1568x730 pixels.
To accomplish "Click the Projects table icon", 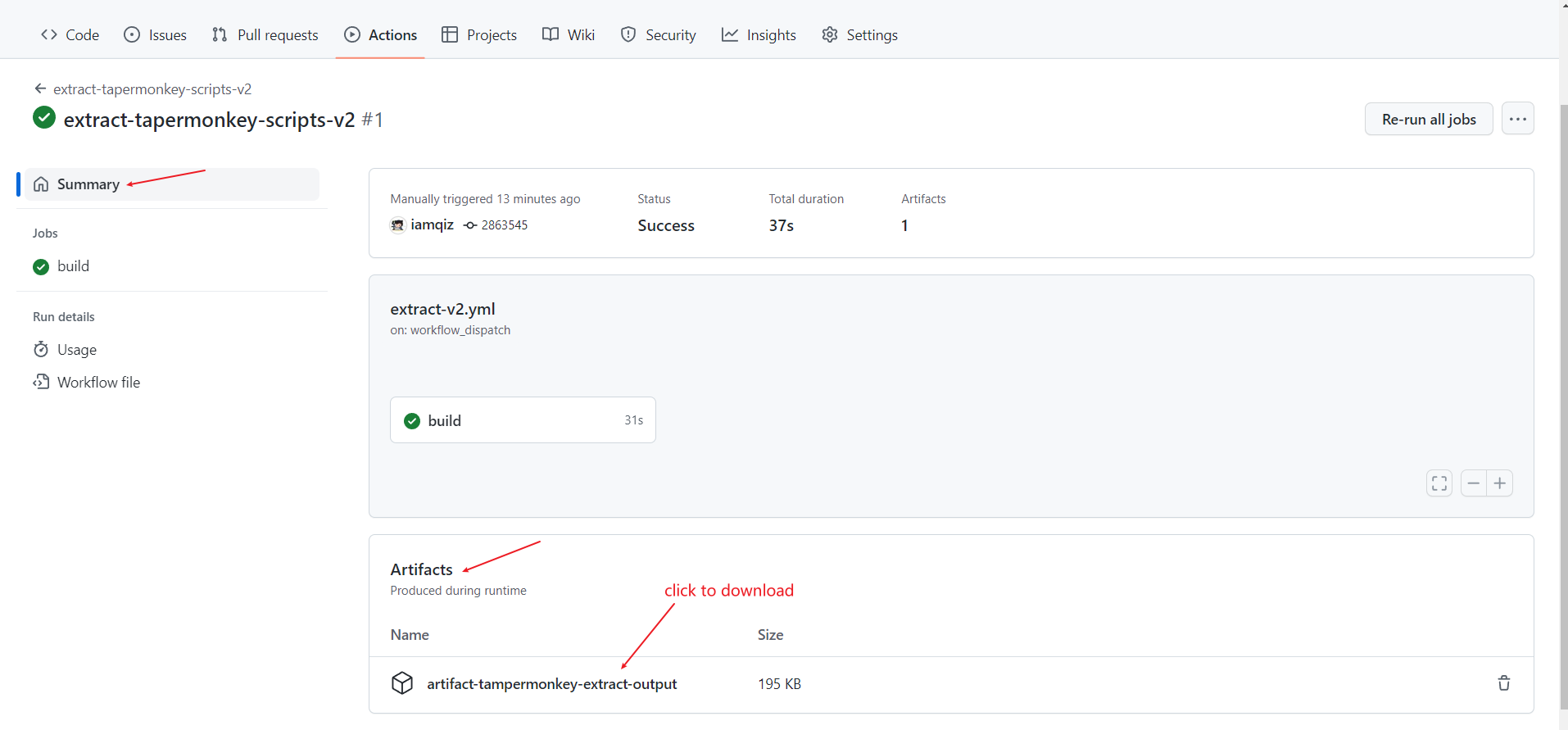I will click(450, 34).
